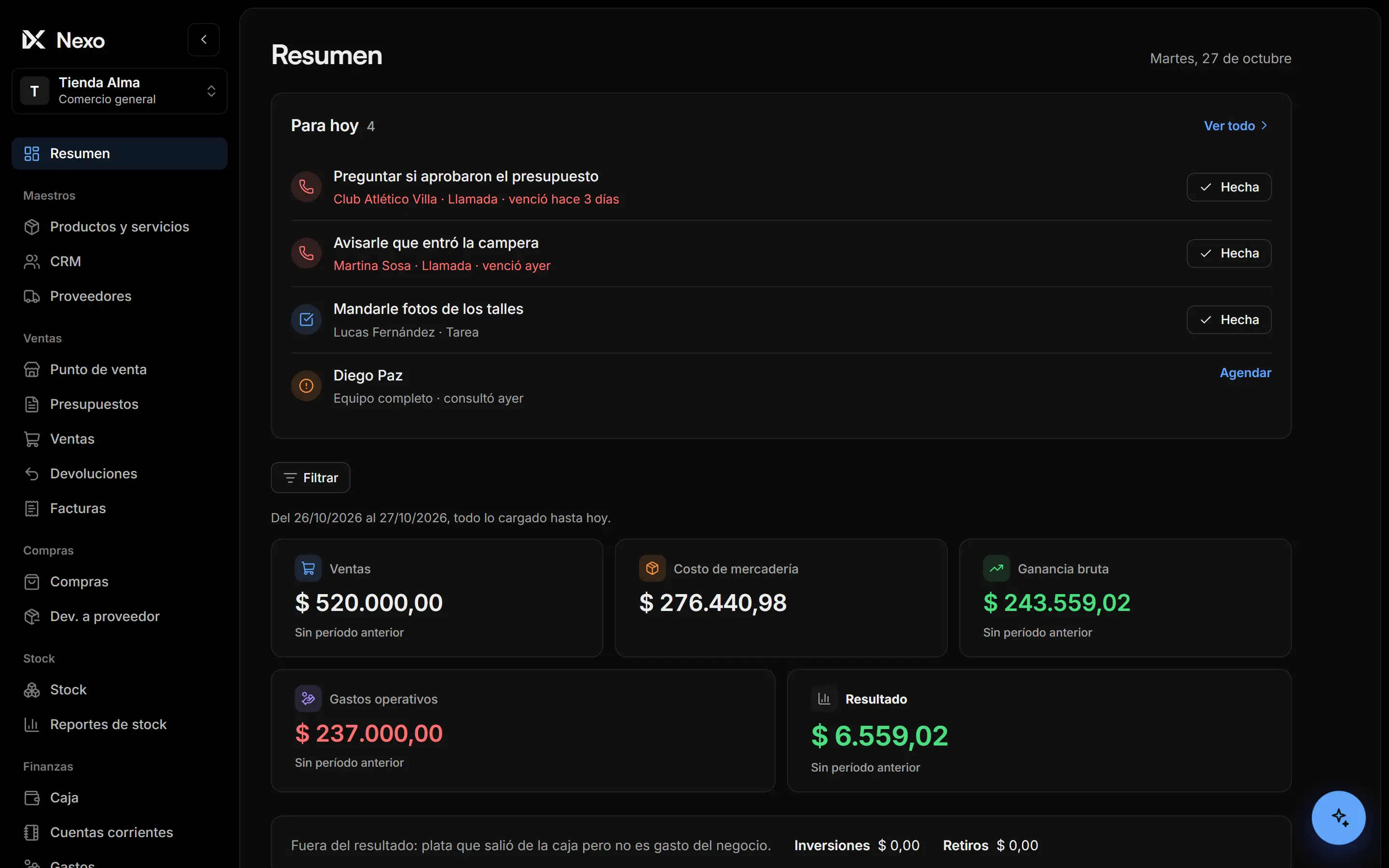Click the Inversiones $ 0,00 label
The height and width of the screenshot is (868, 1389).
click(x=857, y=846)
